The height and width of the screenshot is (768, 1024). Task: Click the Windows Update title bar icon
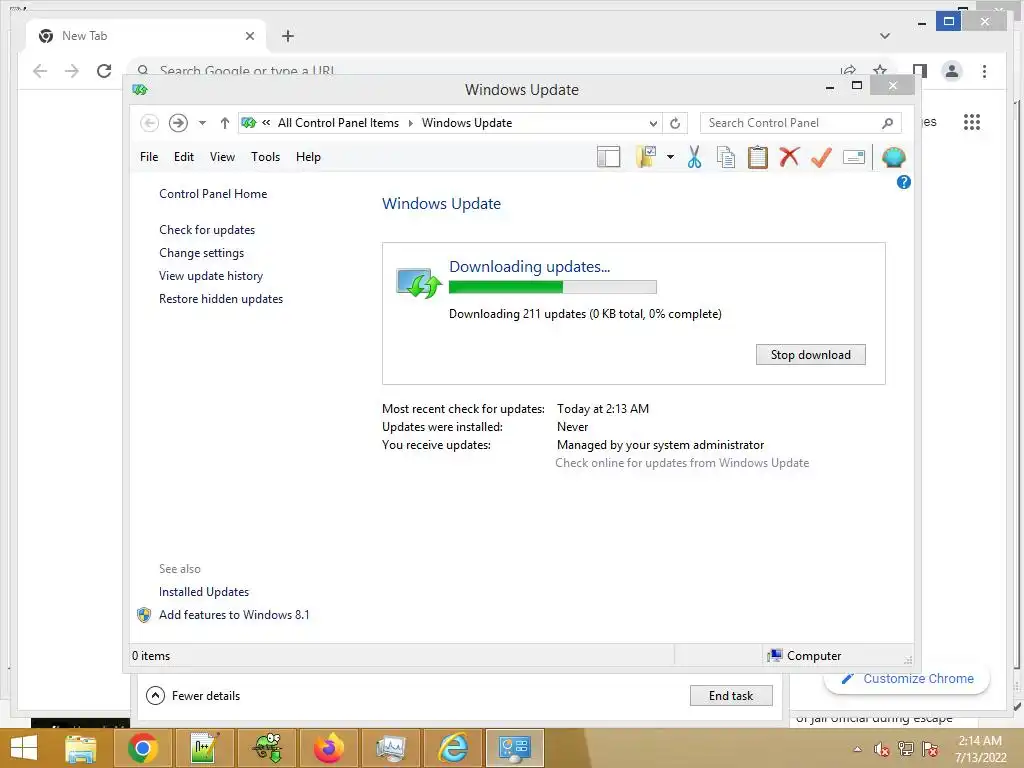point(140,89)
